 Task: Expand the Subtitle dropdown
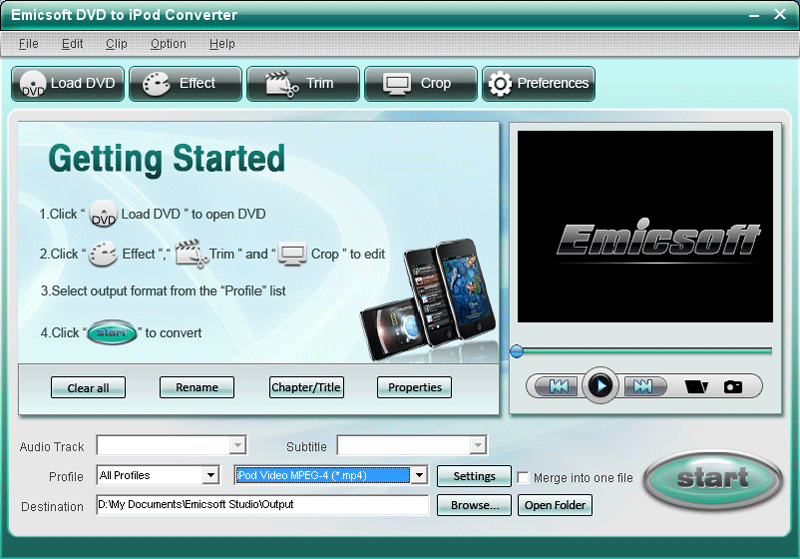click(x=478, y=445)
